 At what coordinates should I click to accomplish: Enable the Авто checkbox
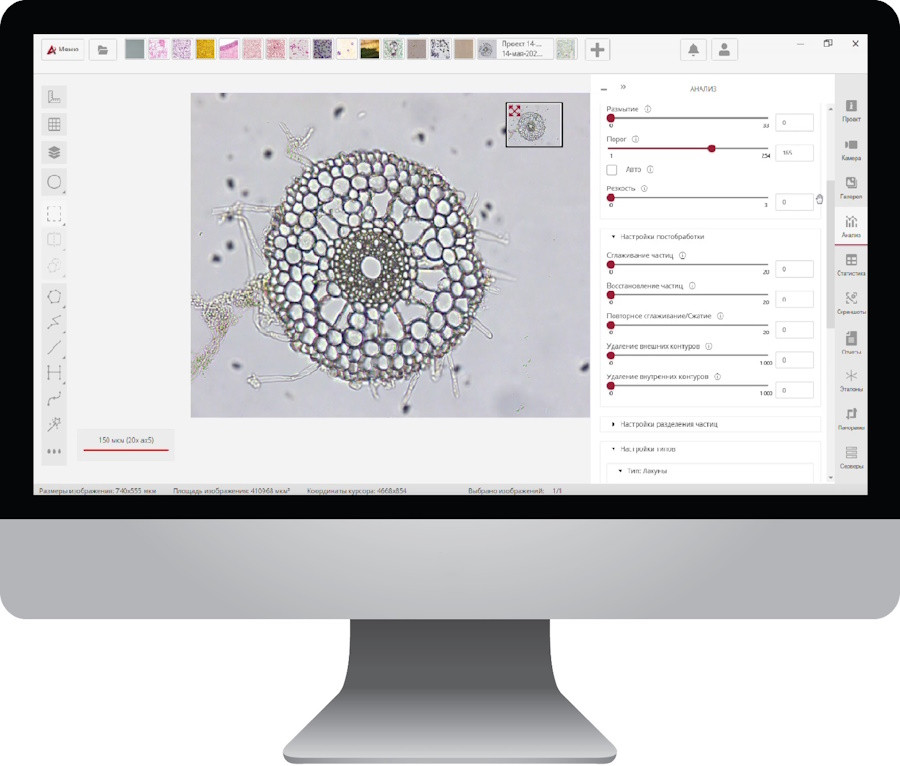pyautogui.click(x=612, y=170)
